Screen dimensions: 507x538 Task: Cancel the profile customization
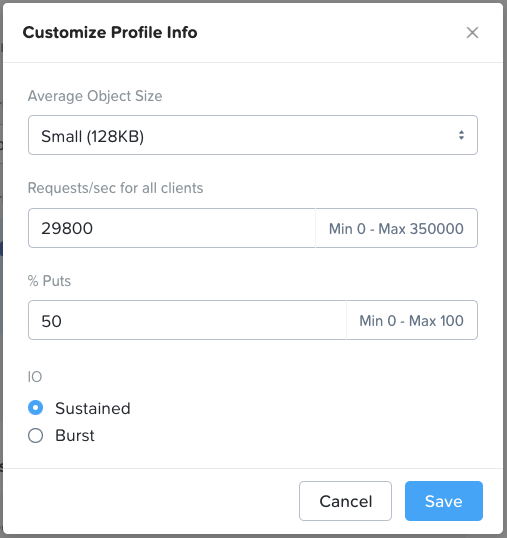[345, 501]
